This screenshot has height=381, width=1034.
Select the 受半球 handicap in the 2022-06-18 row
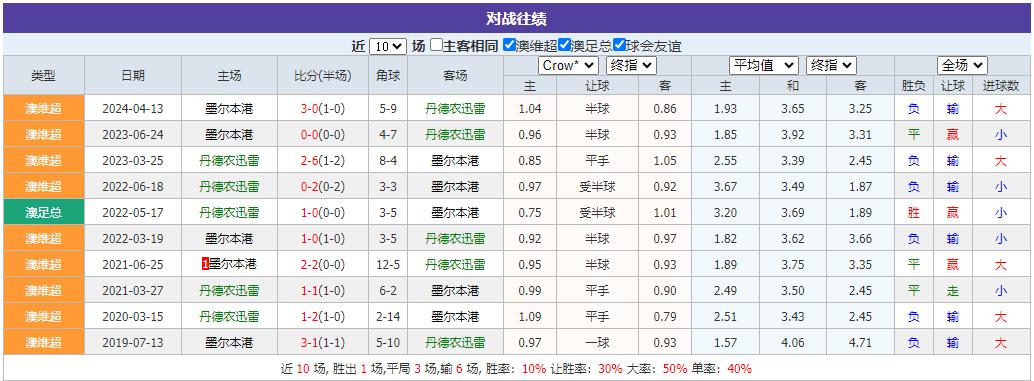click(x=597, y=187)
